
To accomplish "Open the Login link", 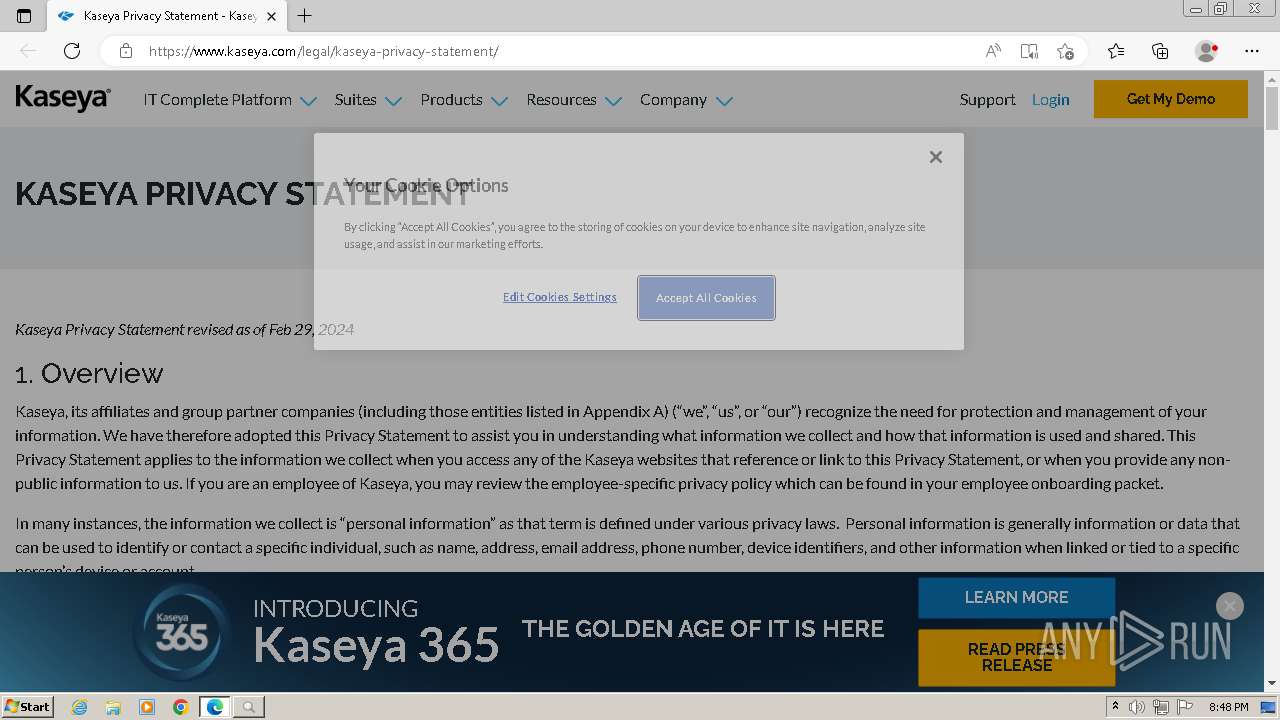I will coord(1050,100).
